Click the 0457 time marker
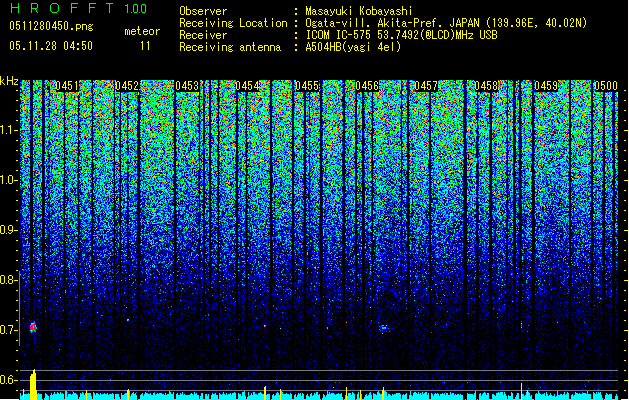 [x=426, y=86]
